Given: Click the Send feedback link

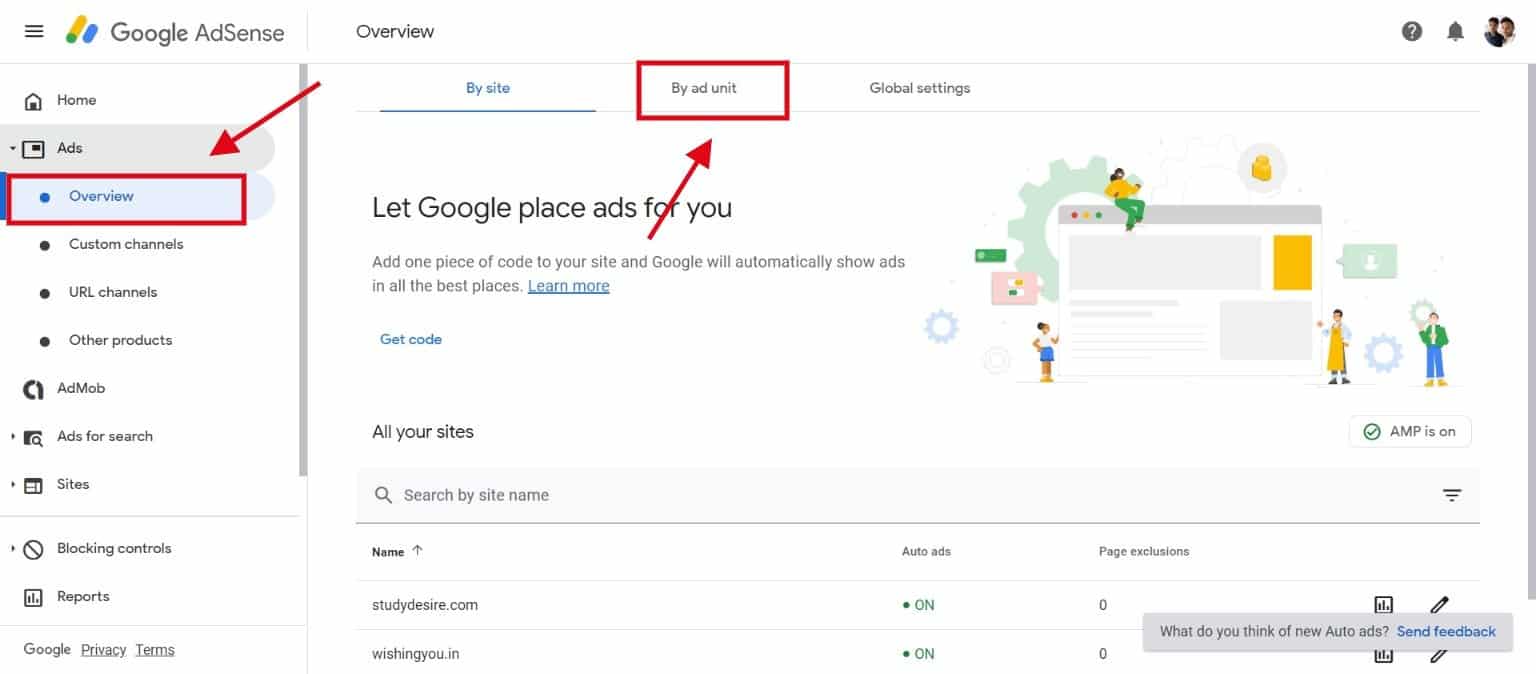Looking at the screenshot, I should [x=1446, y=632].
